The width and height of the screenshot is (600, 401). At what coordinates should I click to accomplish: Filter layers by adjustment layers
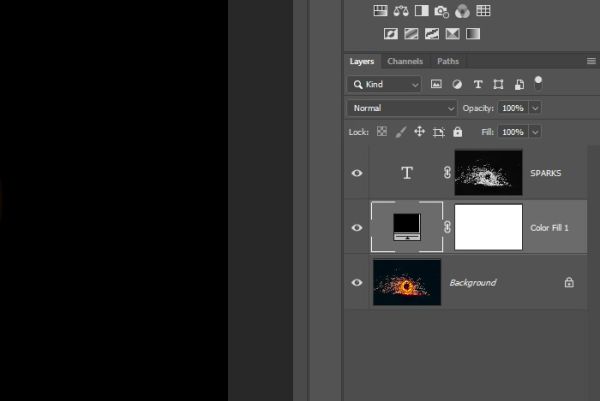457,84
